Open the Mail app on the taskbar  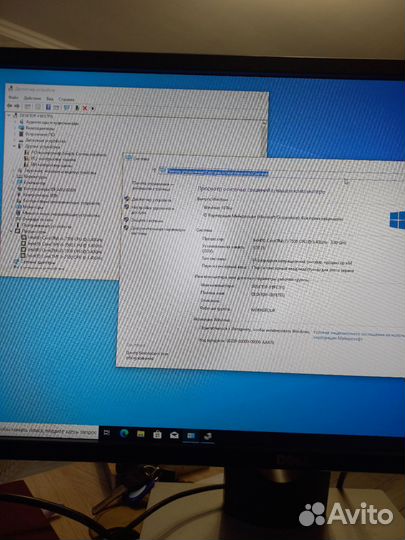tap(174, 436)
